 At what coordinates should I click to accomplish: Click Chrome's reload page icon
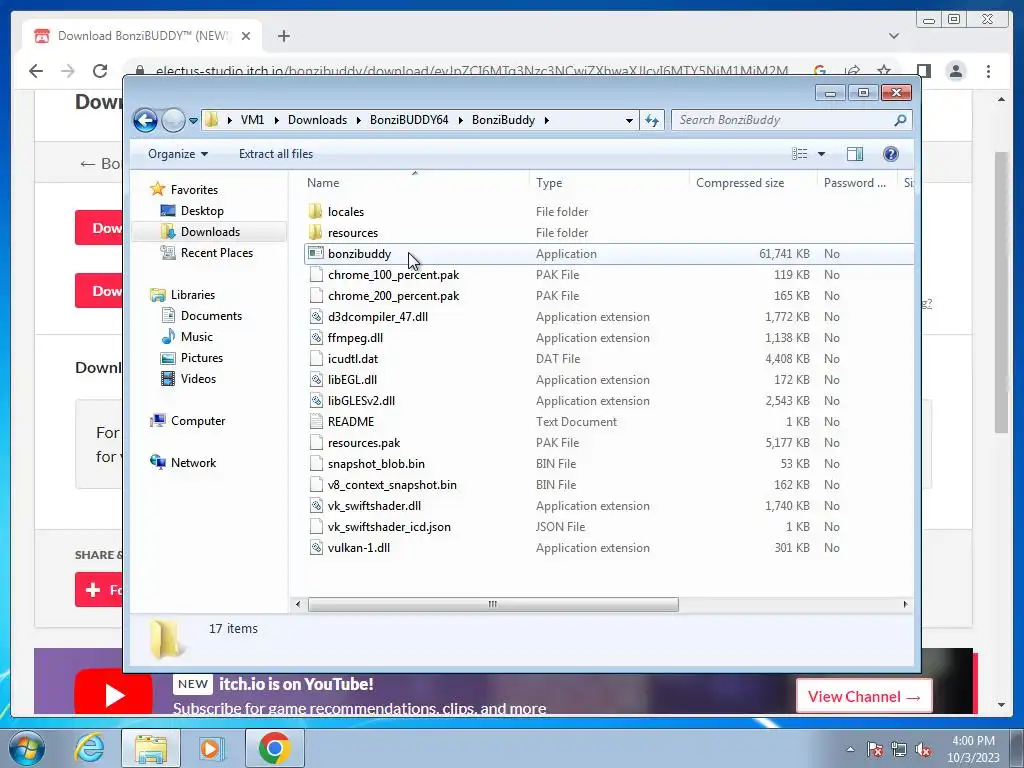99,71
